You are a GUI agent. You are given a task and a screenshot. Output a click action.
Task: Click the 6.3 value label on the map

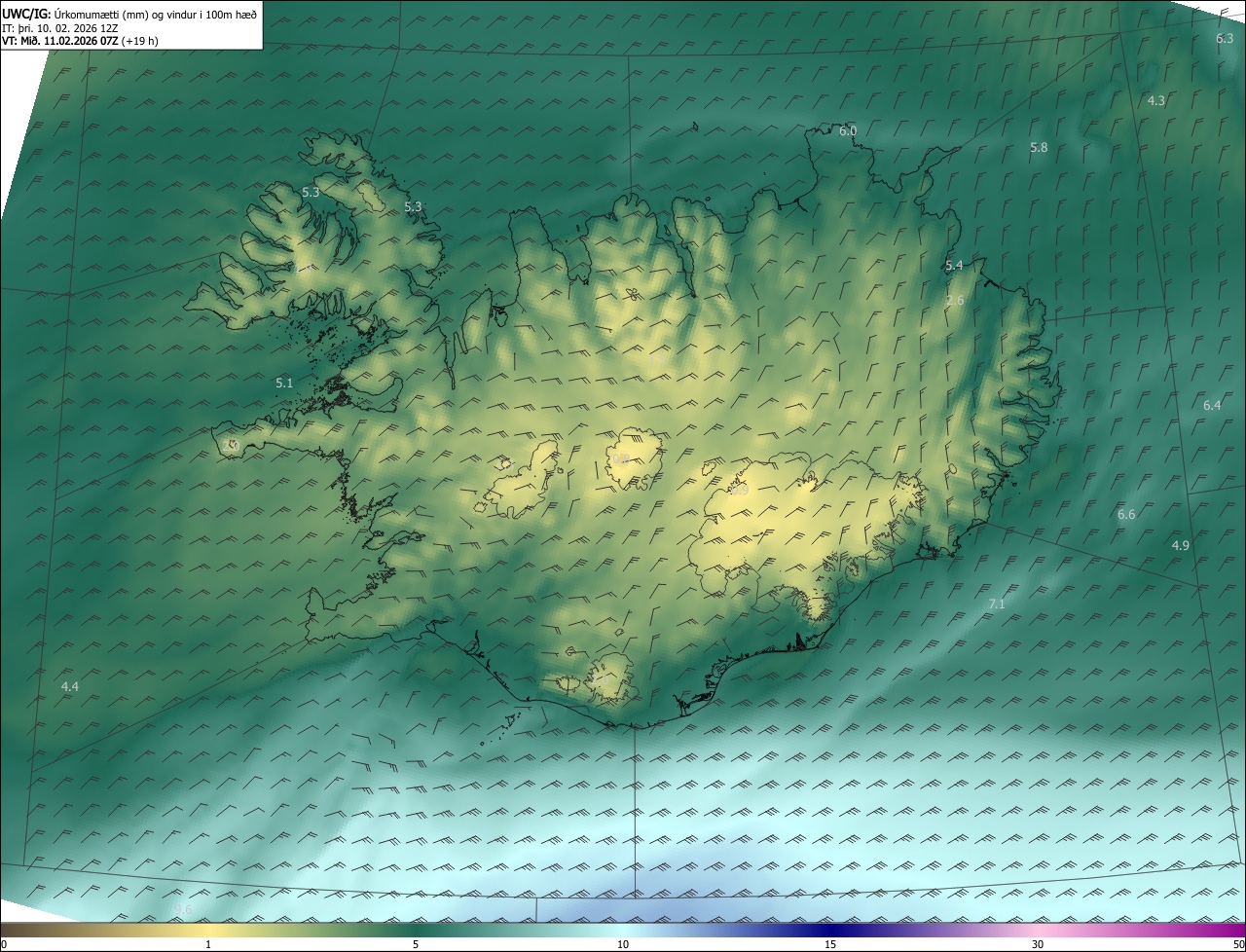(1225, 39)
